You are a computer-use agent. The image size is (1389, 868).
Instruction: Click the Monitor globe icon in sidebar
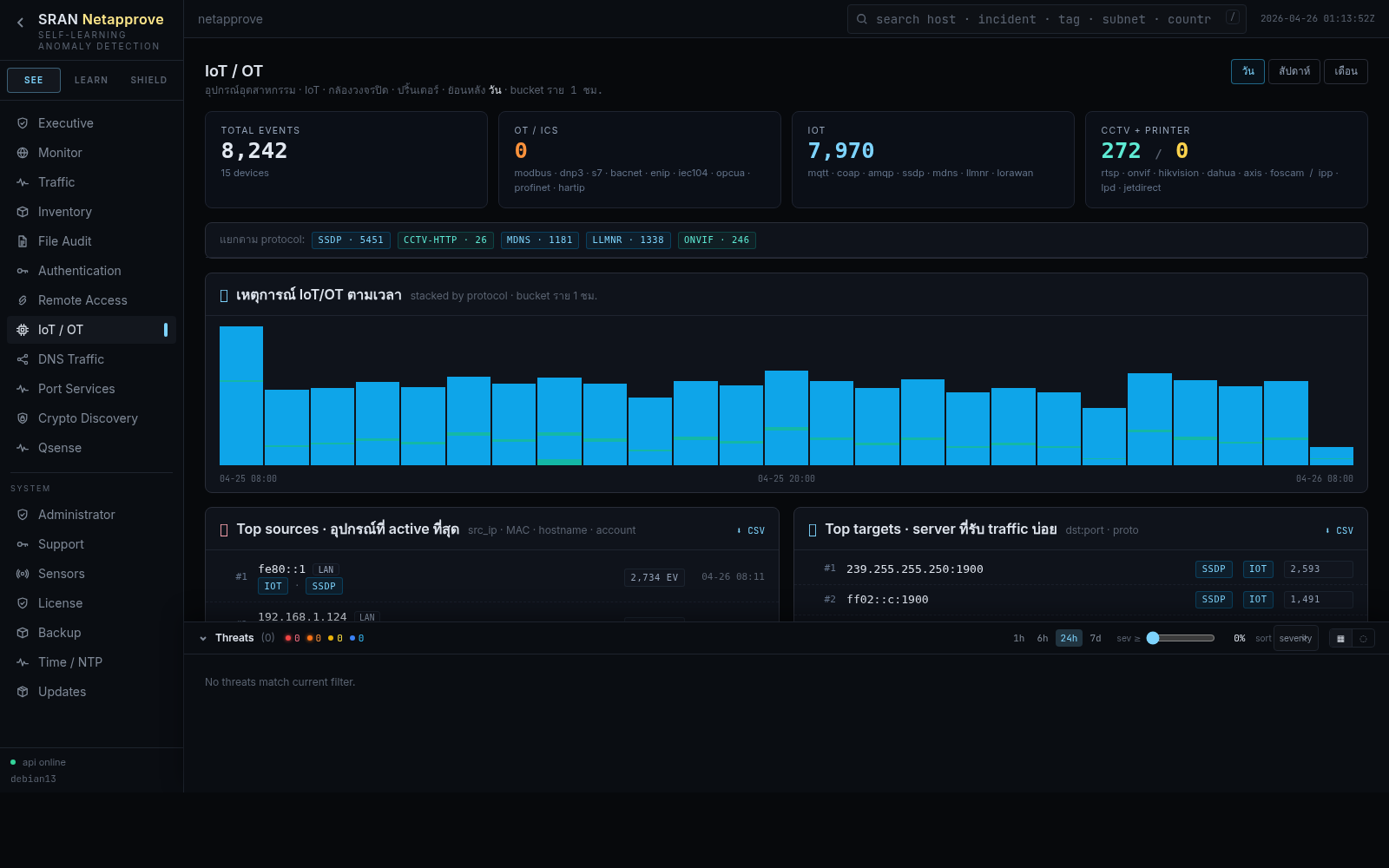(x=23, y=153)
